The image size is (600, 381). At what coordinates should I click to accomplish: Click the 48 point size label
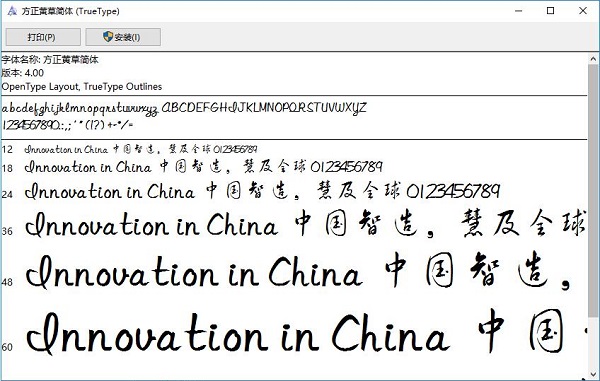point(7,282)
